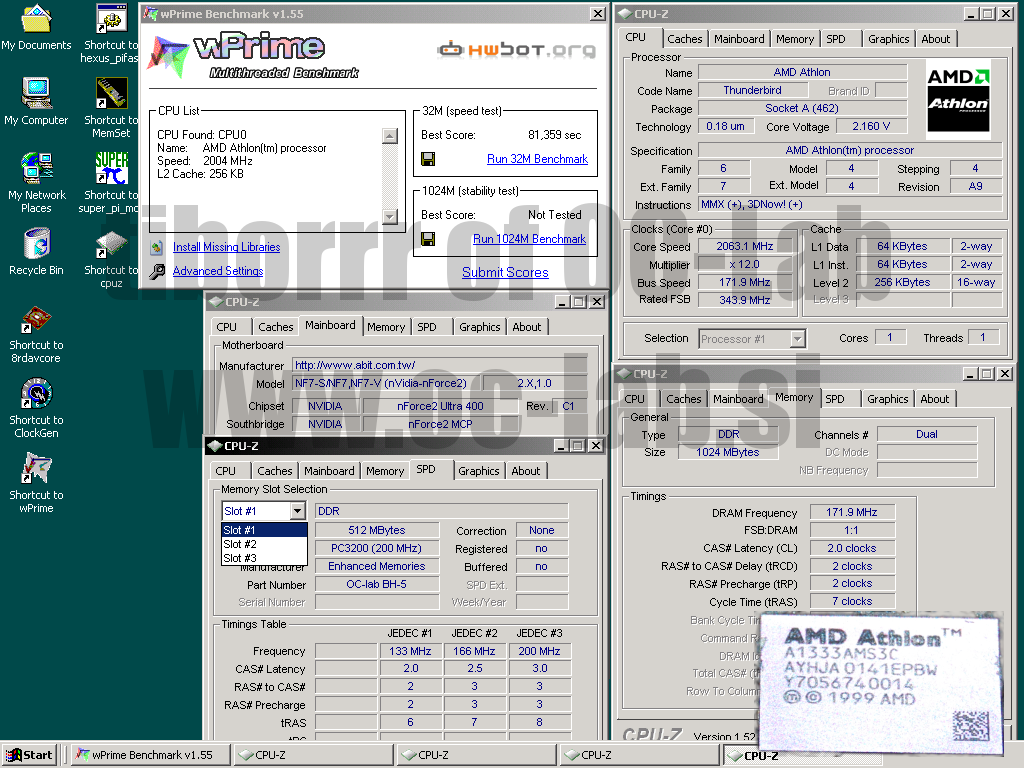The height and width of the screenshot is (768, 1024).
Task: Open Graphics tab in SPD CPU-Z window
Action: 479,471
